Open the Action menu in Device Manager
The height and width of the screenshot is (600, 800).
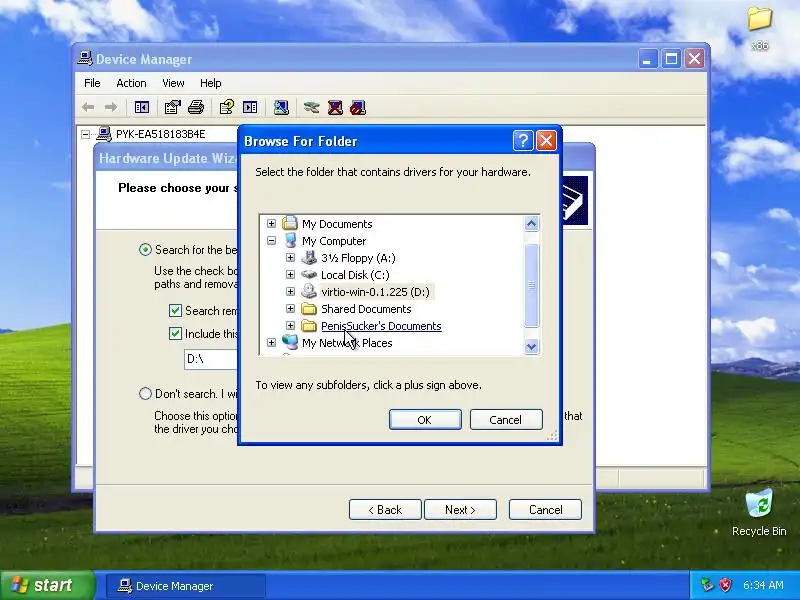coord(131,83)
